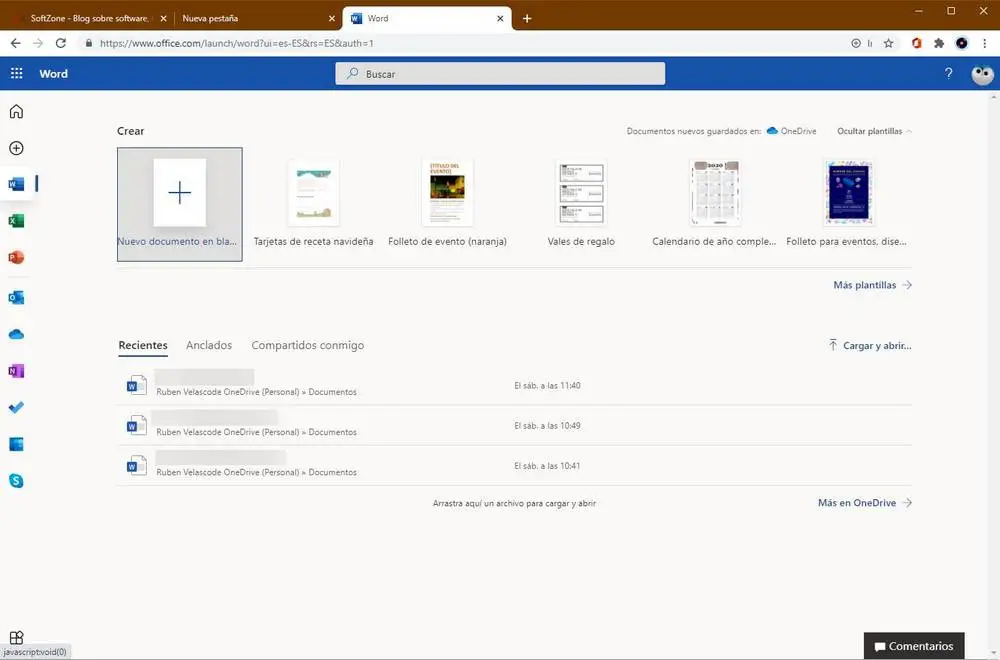Viewport: 1000px width, 660px height.
Task: Click the Create new plus icon in sidebar
Action: 17,148
